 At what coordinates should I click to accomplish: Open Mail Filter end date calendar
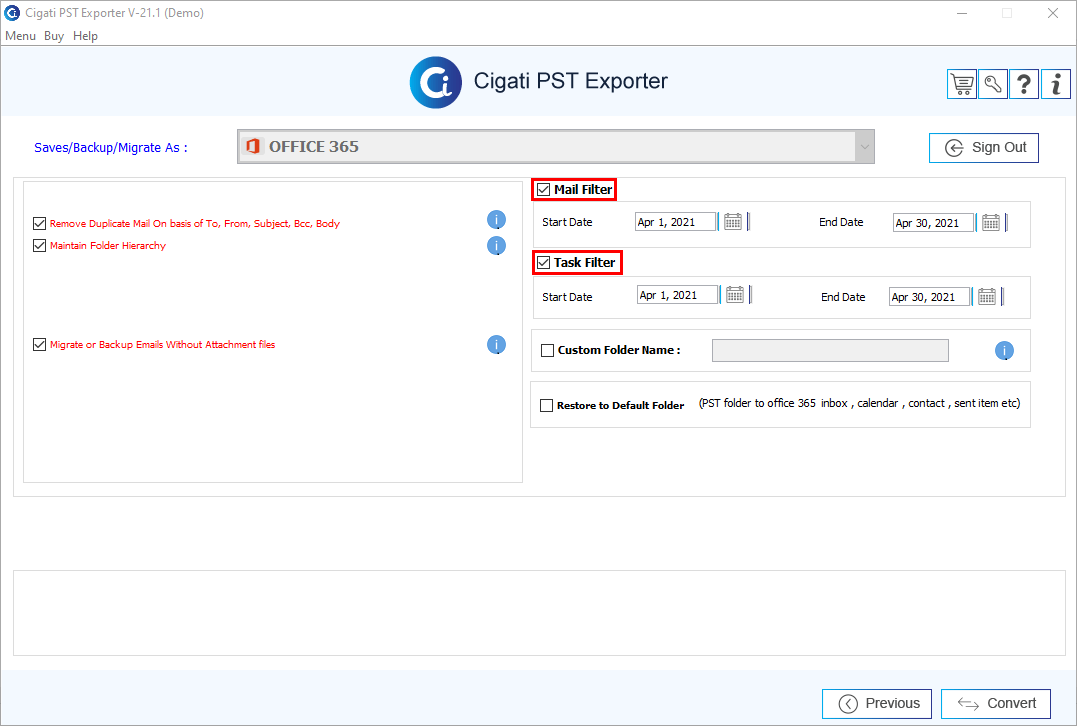tap(990, 223)
